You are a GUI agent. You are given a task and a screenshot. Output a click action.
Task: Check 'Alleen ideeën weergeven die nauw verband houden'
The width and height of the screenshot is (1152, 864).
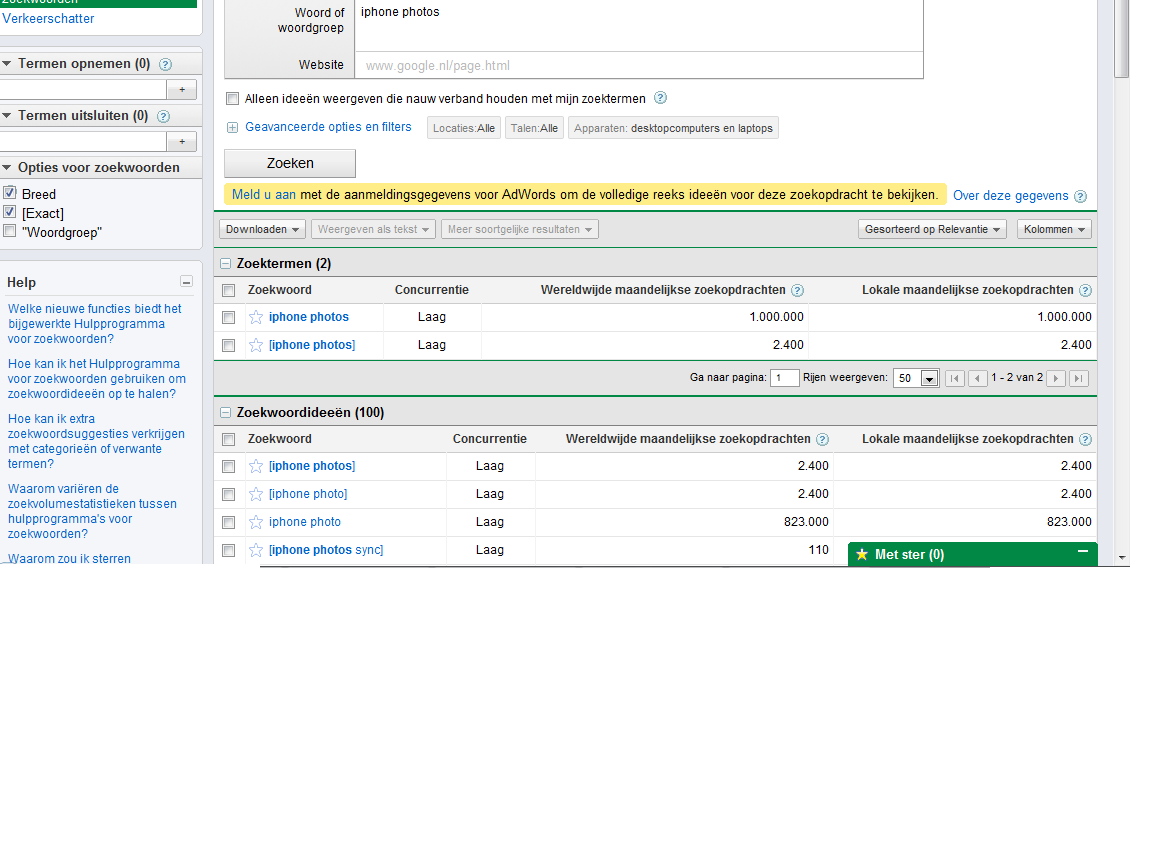[x=233, y=98]
